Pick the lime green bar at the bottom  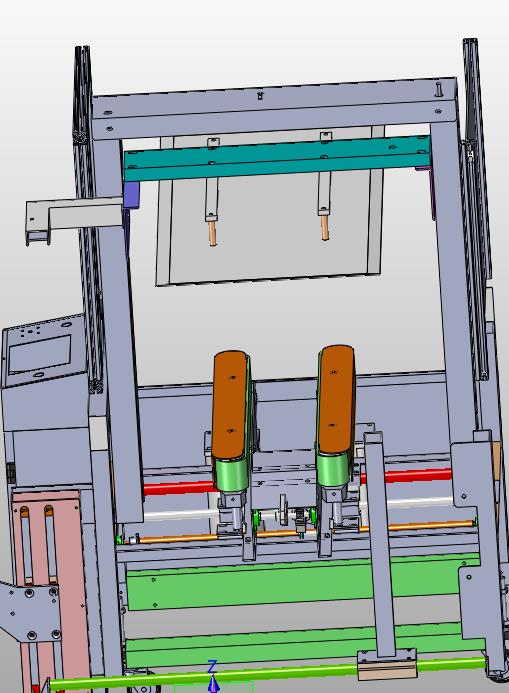pyautogui.click(x=268, y=673)
